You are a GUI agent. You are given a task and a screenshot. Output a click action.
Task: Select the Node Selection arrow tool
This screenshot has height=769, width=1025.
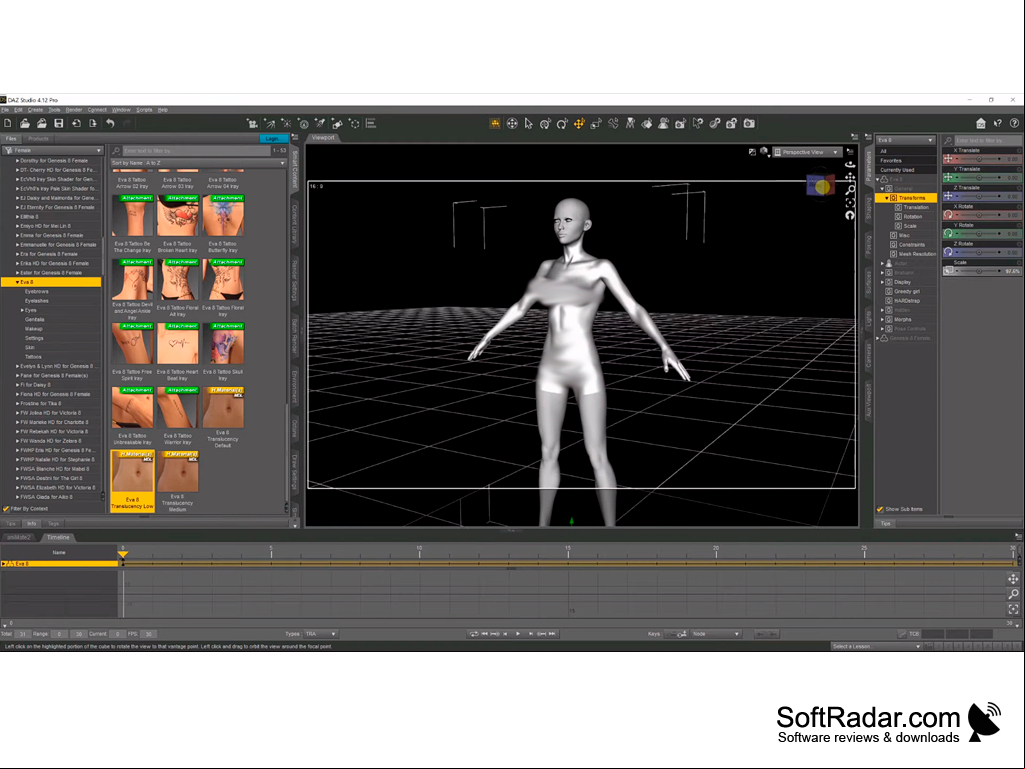tap(529, 124)
